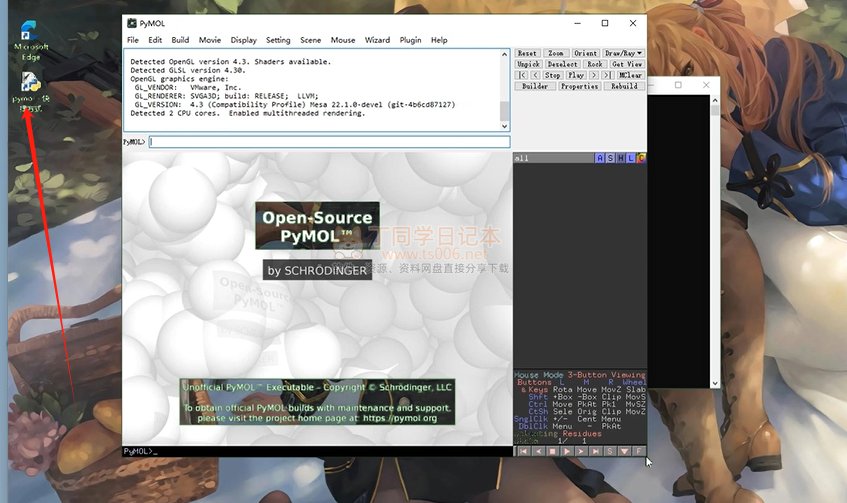Toggle the 'all' object visibility in object list

[x=523, y=158]
